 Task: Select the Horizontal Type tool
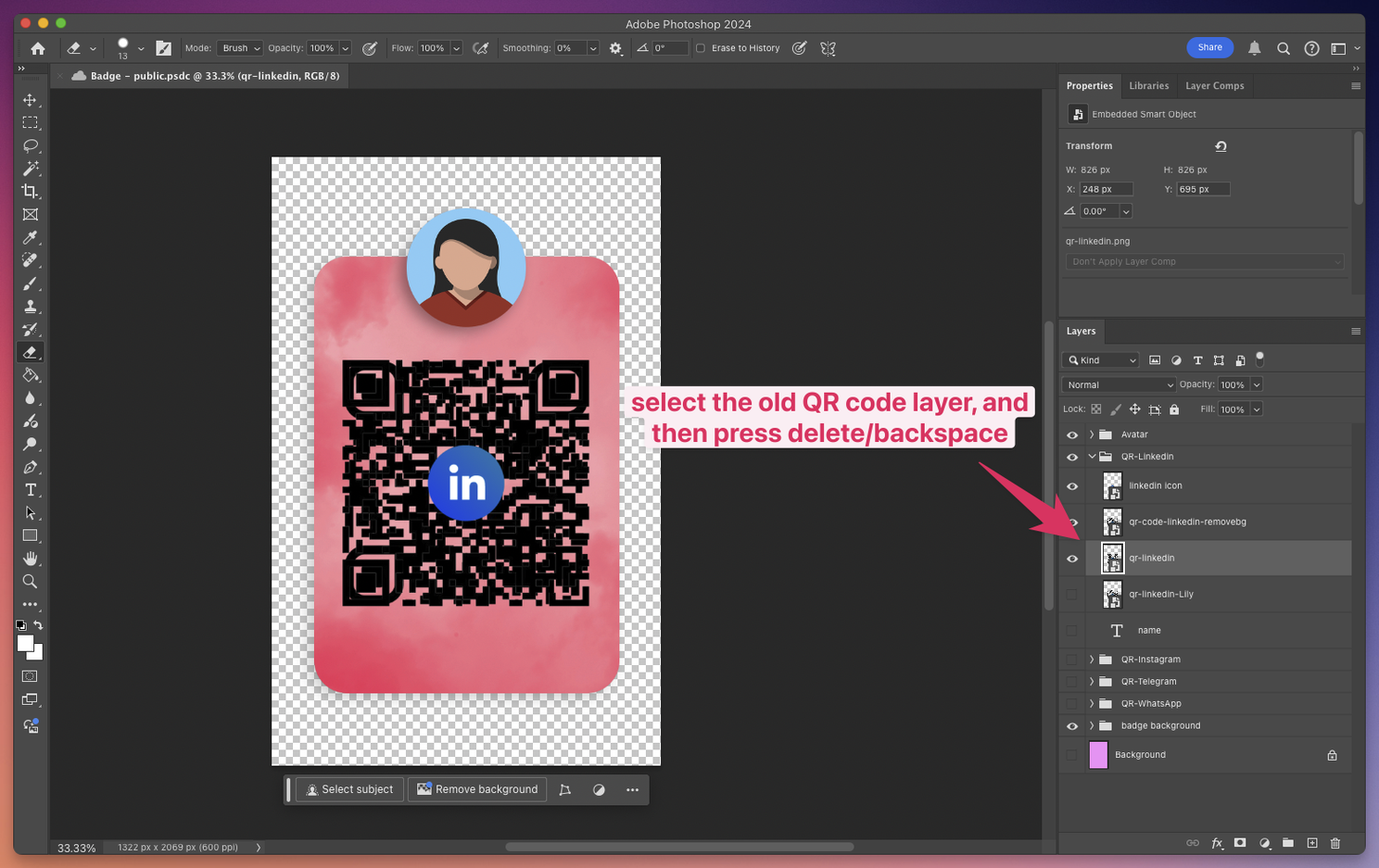point(31,490)
